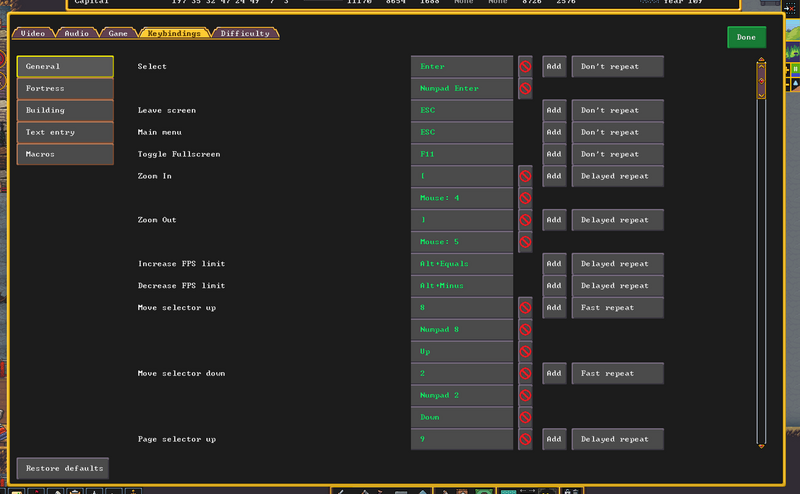Toggle Fast repeat for Move selector down
This screenshot has height=494, width=800.
point(617,374)
